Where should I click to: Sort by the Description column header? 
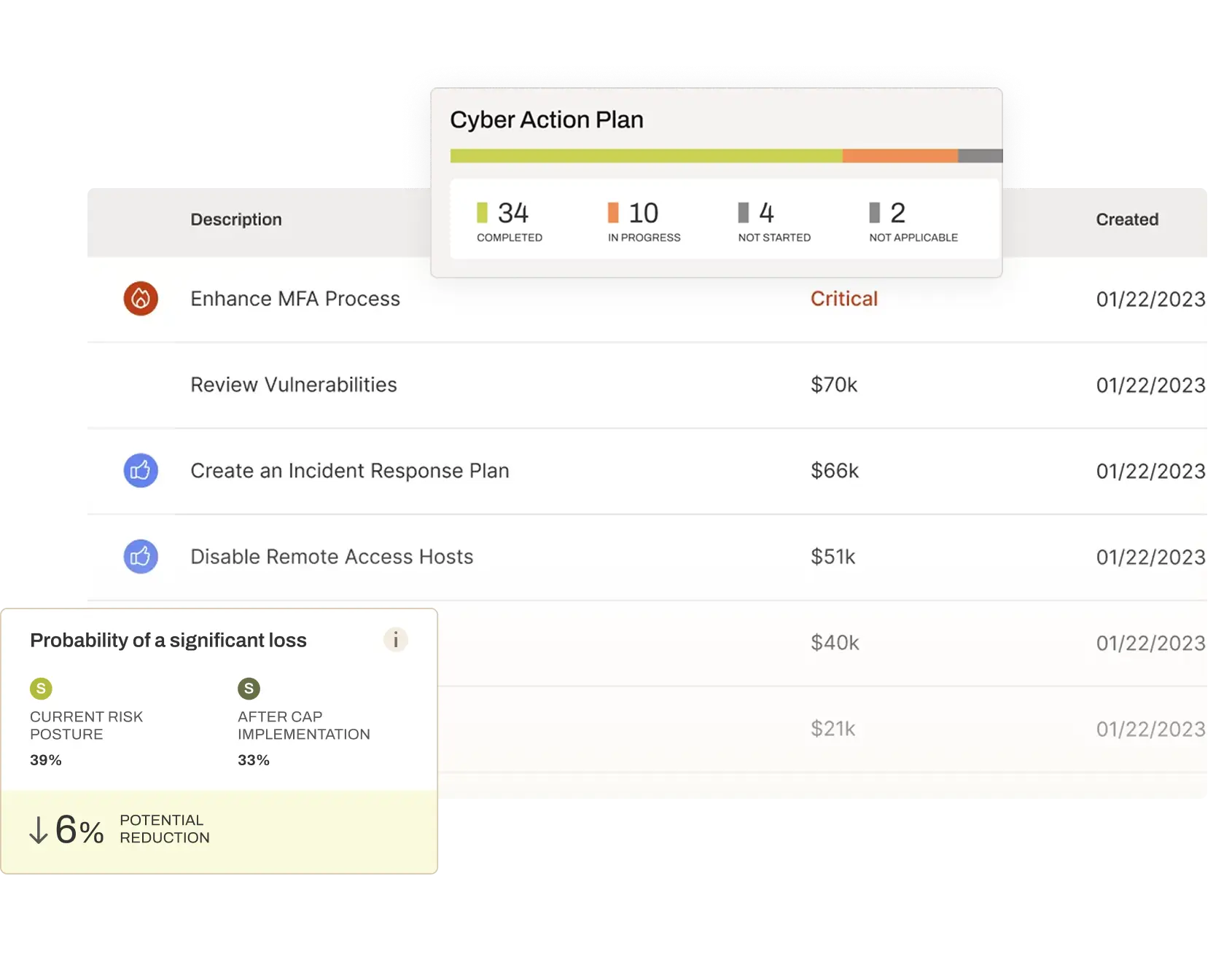click(236, 219)
